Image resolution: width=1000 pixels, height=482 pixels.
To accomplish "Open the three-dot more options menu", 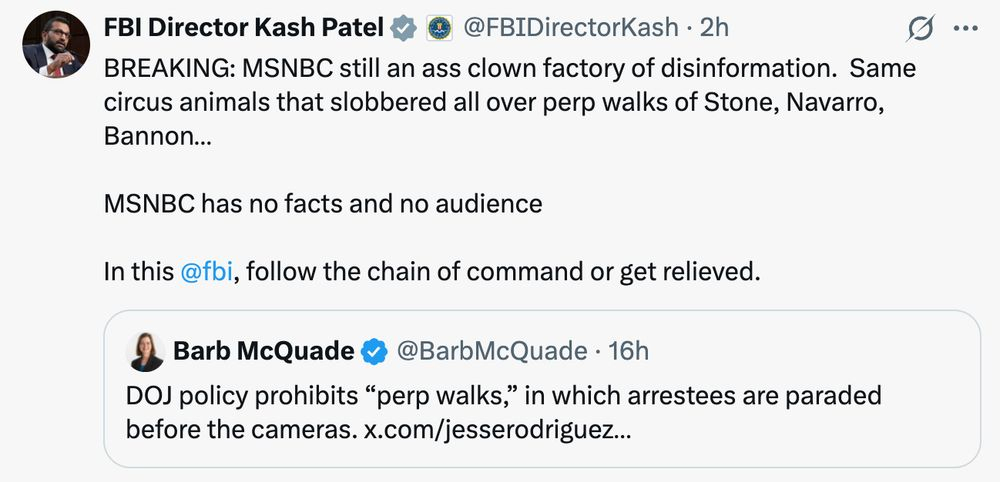I will [965, 29].
